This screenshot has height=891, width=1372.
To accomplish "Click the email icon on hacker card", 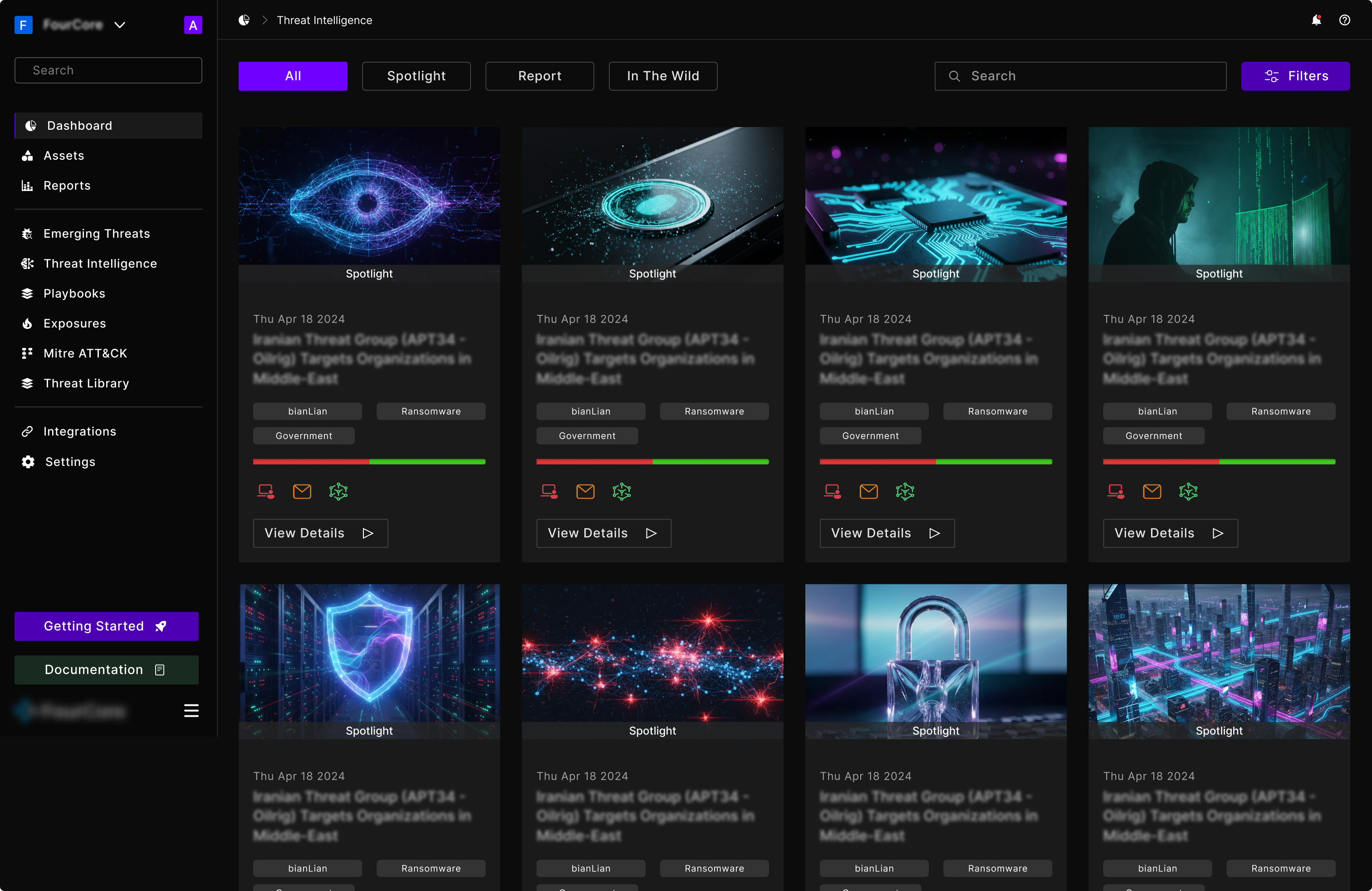I will 1152,491.
